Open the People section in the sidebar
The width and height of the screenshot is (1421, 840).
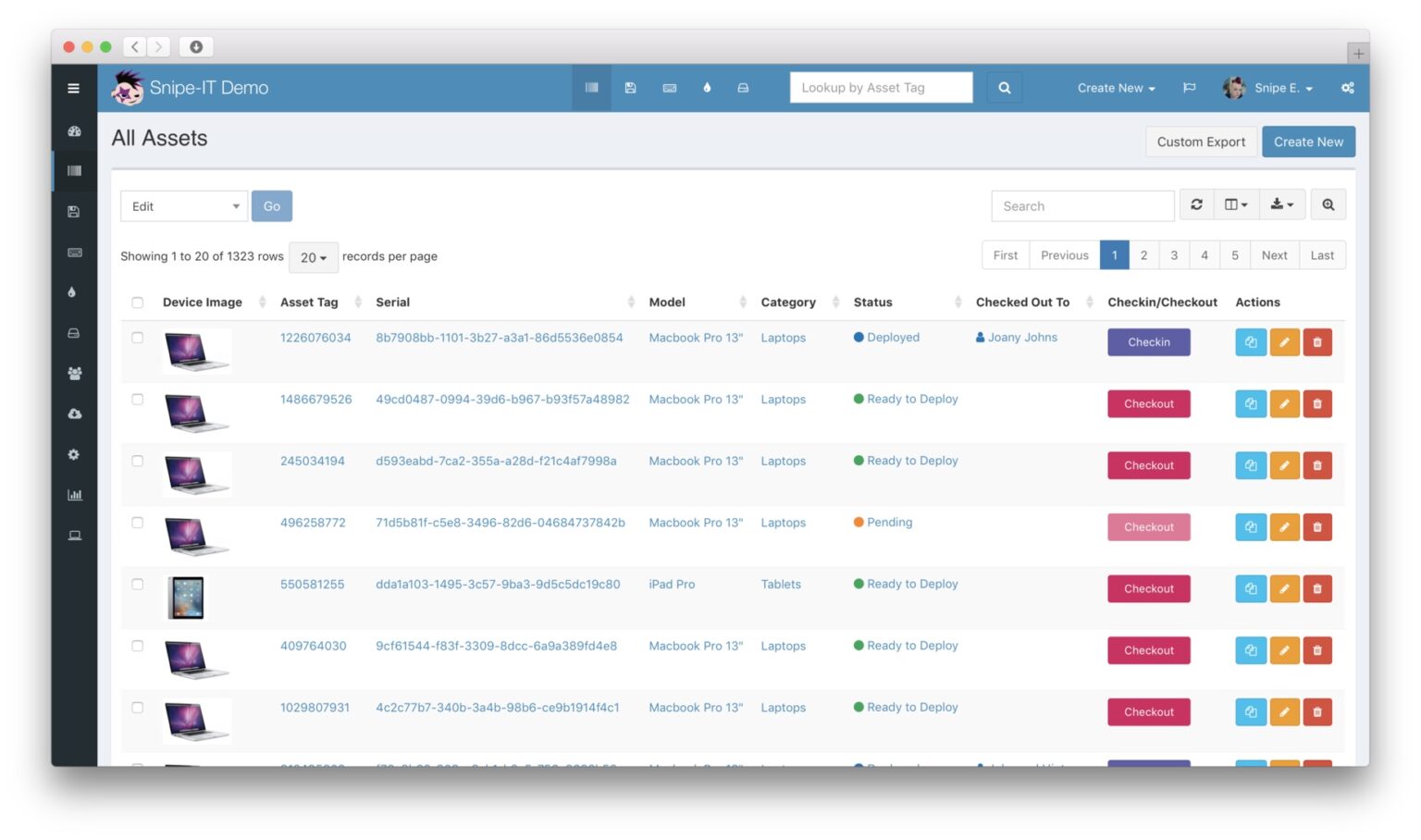[74, 373]
